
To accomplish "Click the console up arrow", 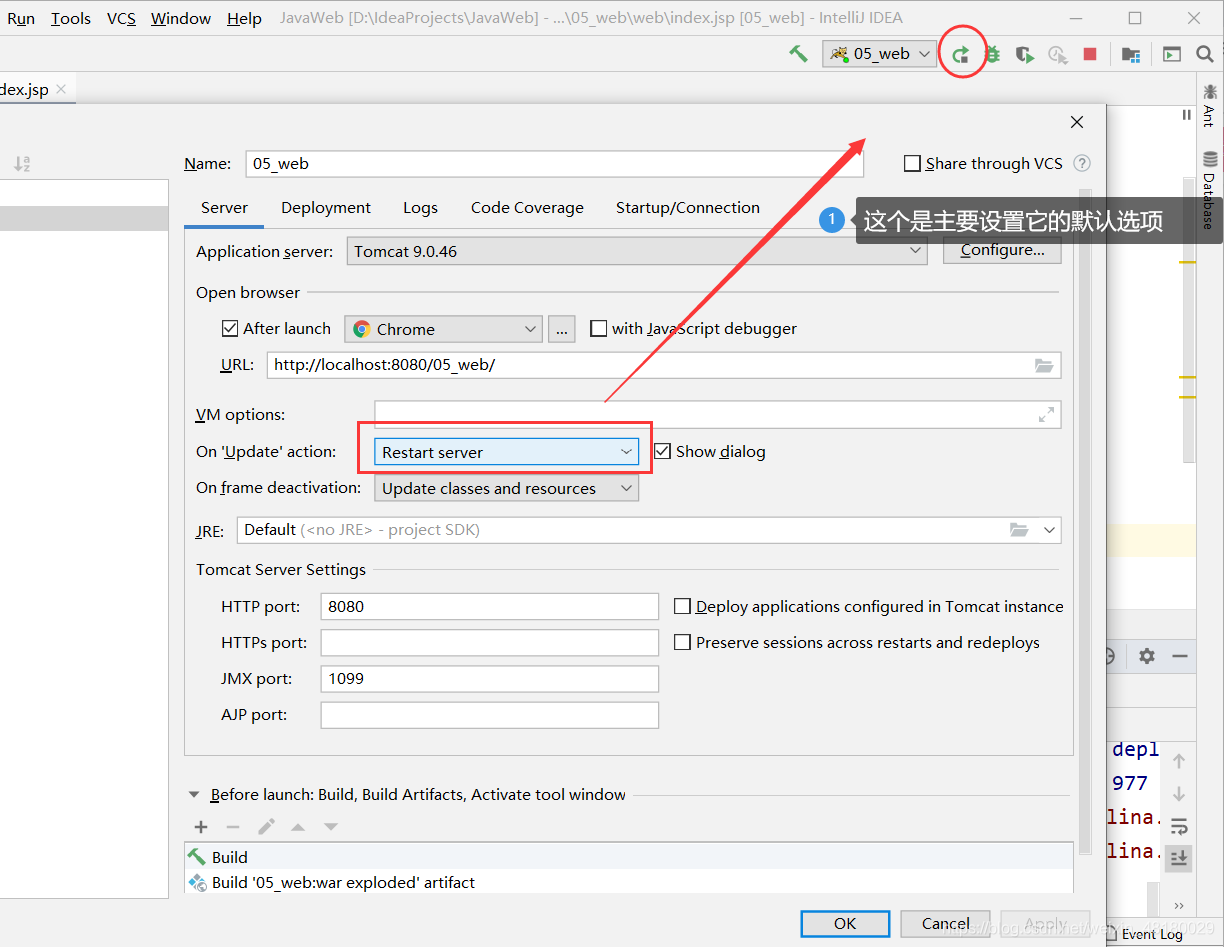I will pos(1179,762).
